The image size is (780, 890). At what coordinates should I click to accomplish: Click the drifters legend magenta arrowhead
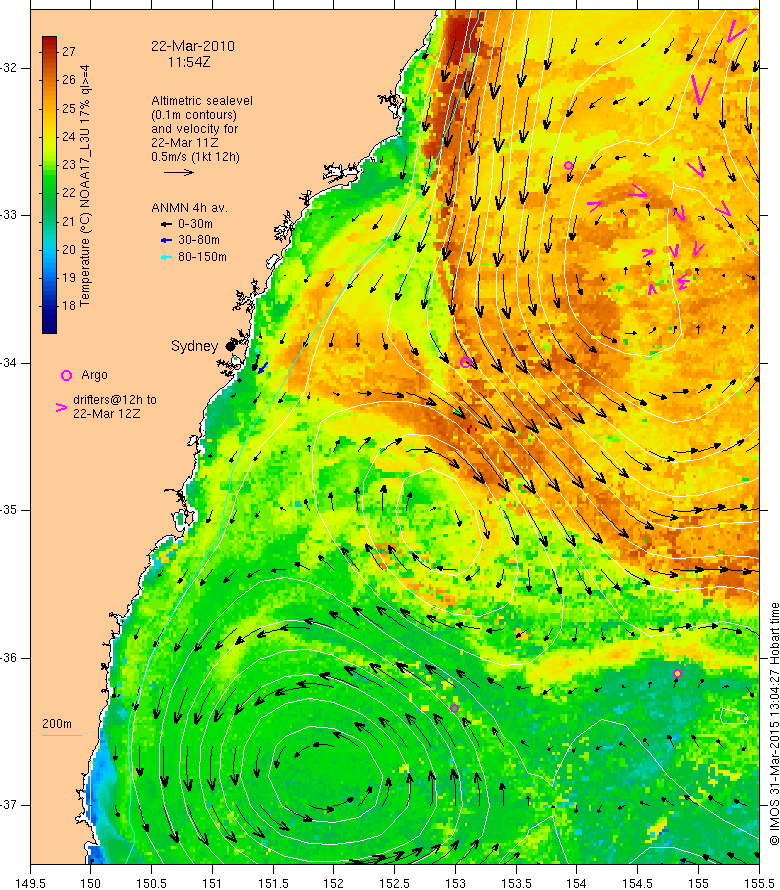pos(61,407)
